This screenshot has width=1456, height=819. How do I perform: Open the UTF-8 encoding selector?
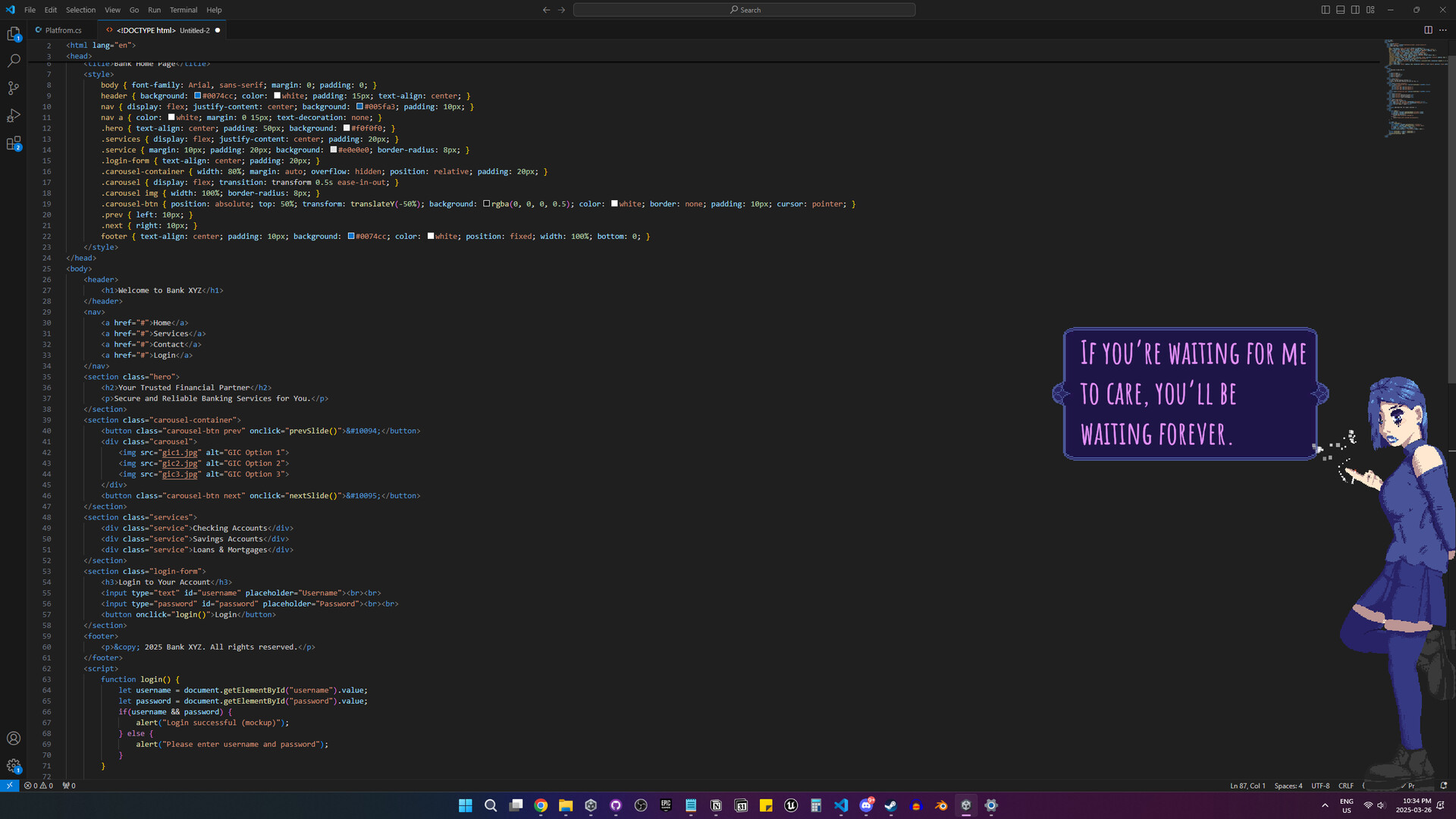(x=1319, y=786)
